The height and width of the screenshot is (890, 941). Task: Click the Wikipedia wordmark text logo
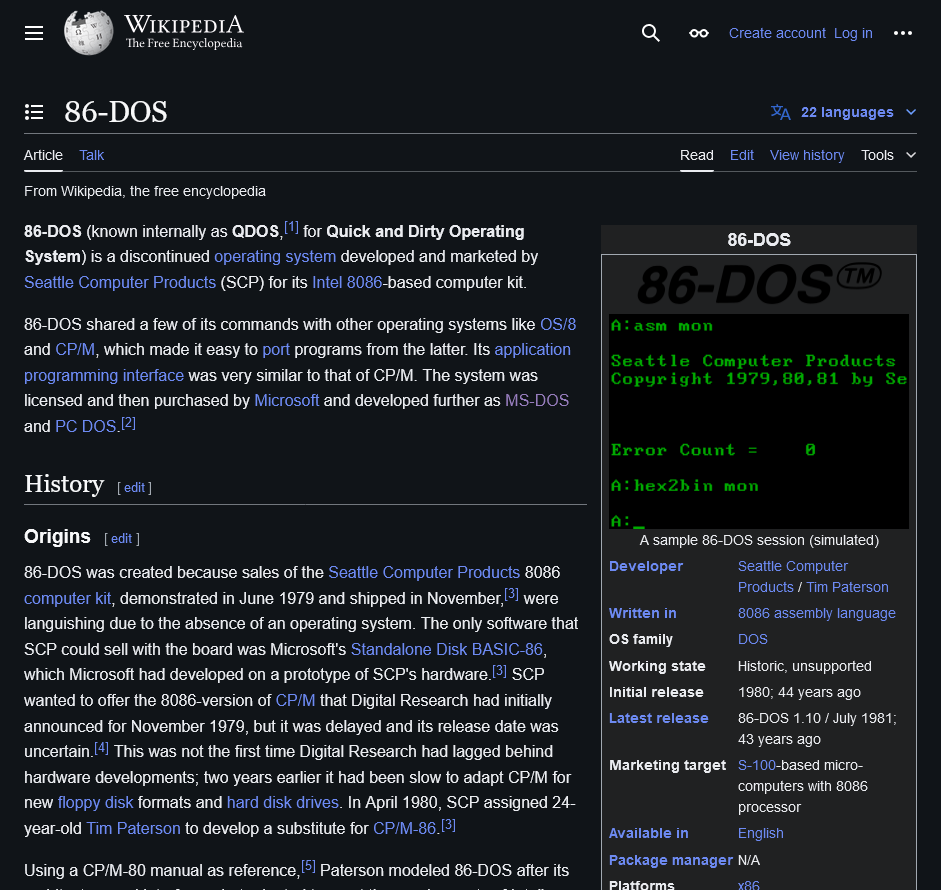tap(184, 32)
